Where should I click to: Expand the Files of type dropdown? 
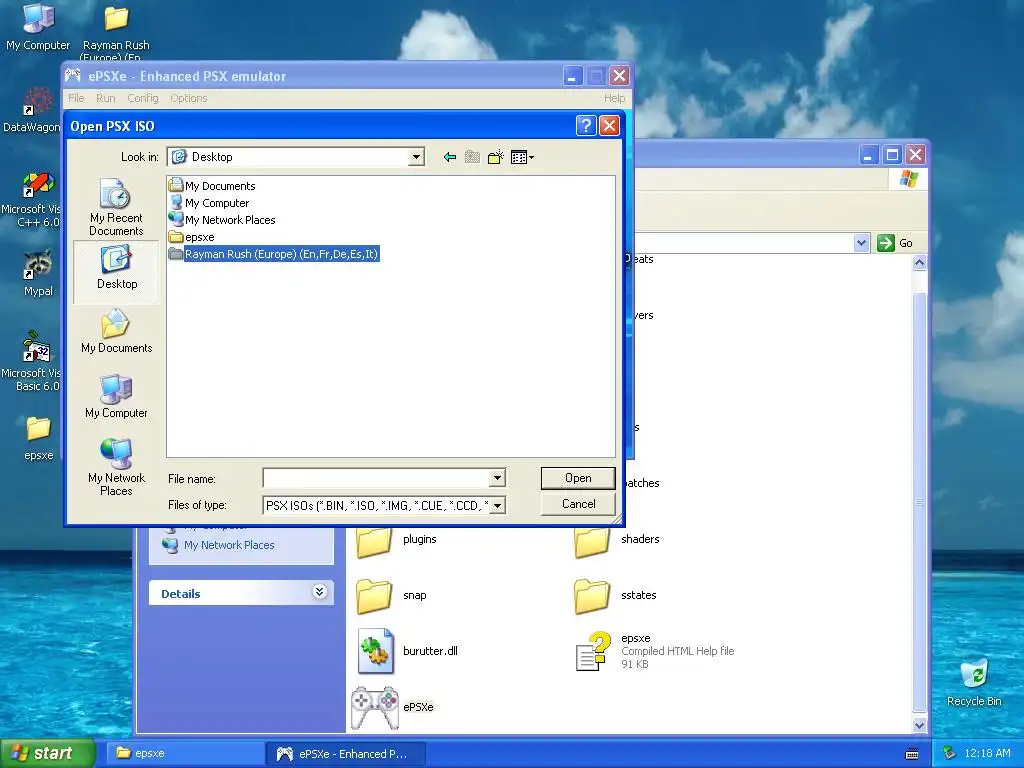[497, 505]
